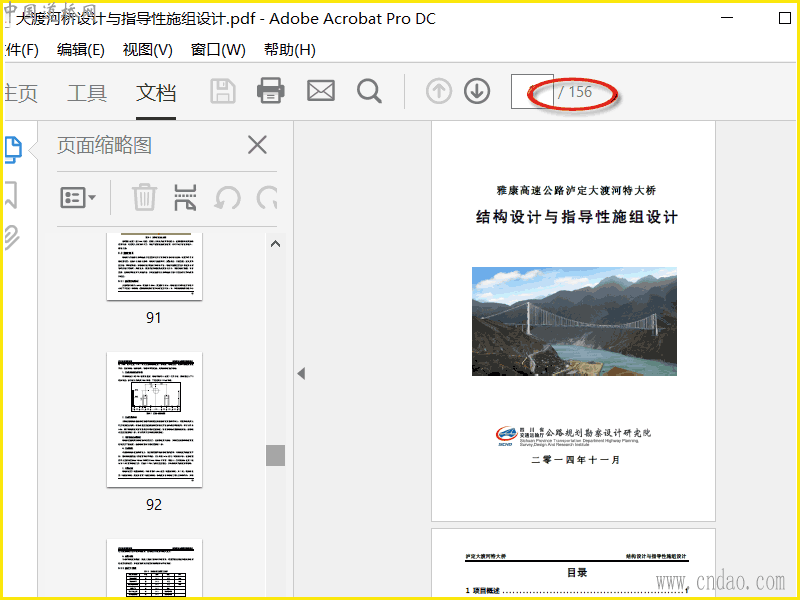This screenshot has width=800, height=600.
Task: Rotate page clockwise
Action: (267, 197)
